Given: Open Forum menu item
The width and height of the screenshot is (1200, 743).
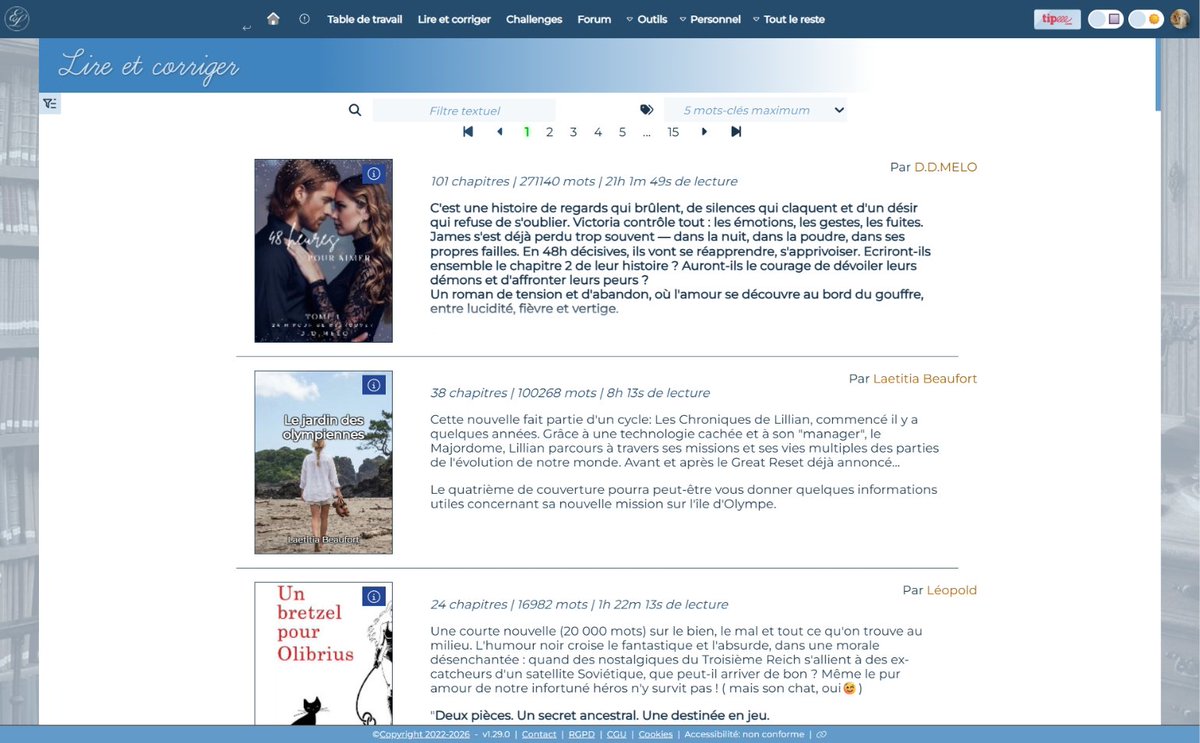Looking at the screenshot, I should click(594, 19).
